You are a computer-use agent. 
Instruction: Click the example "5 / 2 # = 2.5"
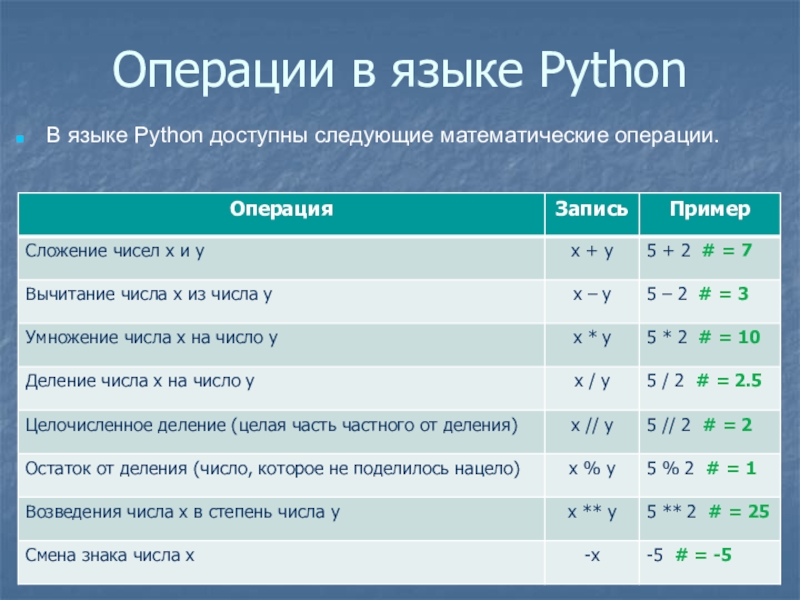704,381
